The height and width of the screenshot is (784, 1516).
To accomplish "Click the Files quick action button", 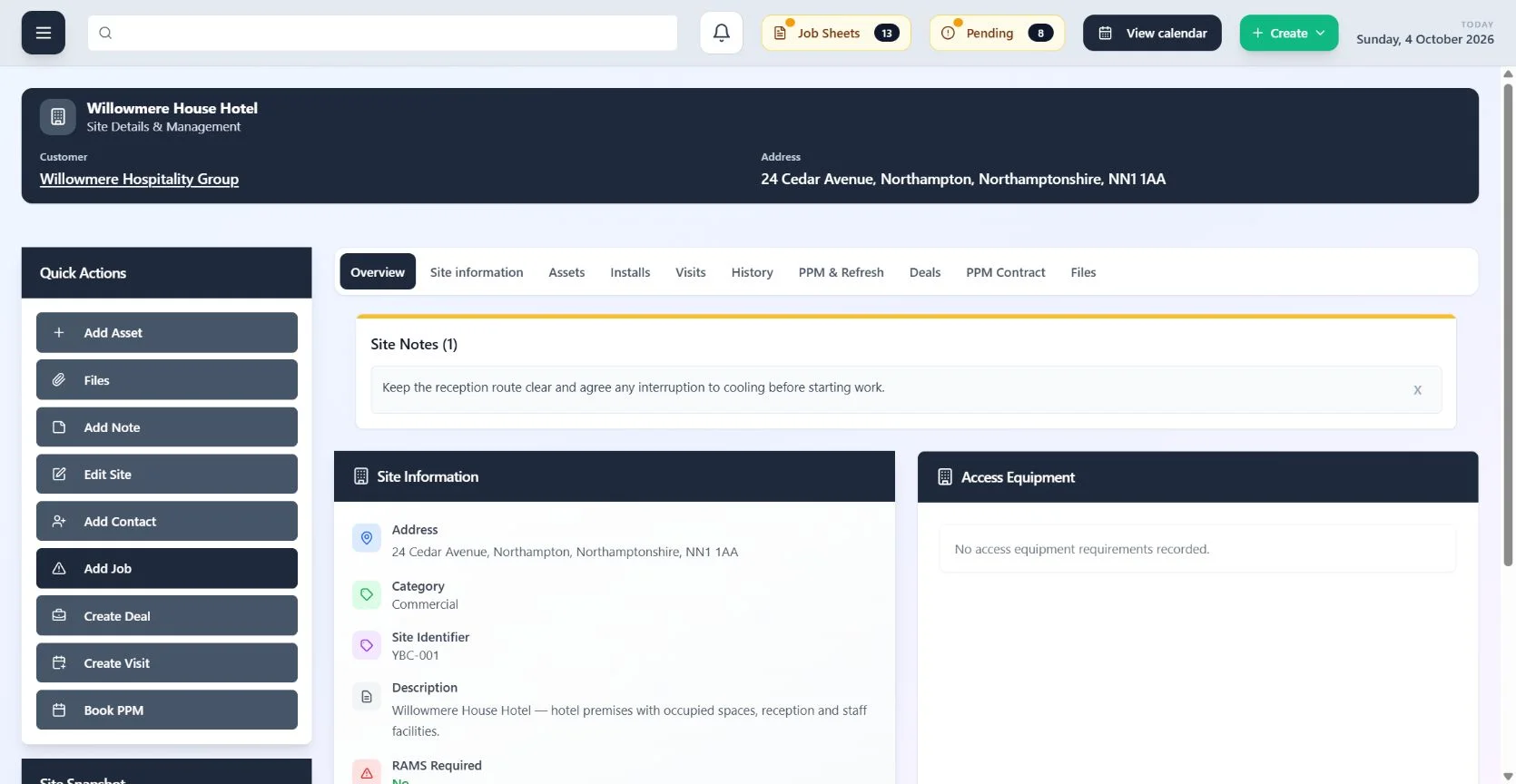I will [x=167, y=379].
